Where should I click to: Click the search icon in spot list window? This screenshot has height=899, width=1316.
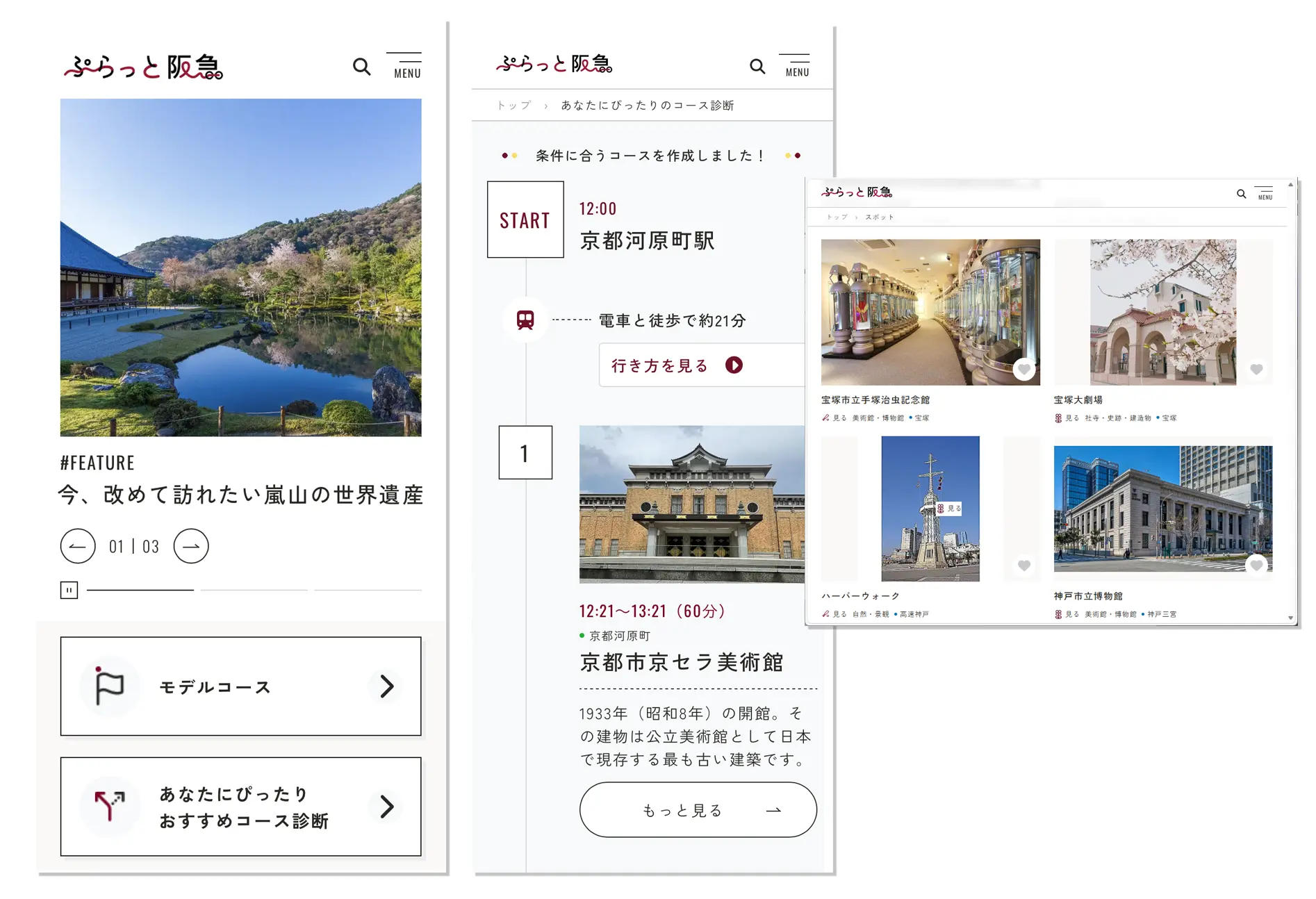pyautogui.click(x=1241, y=194)
